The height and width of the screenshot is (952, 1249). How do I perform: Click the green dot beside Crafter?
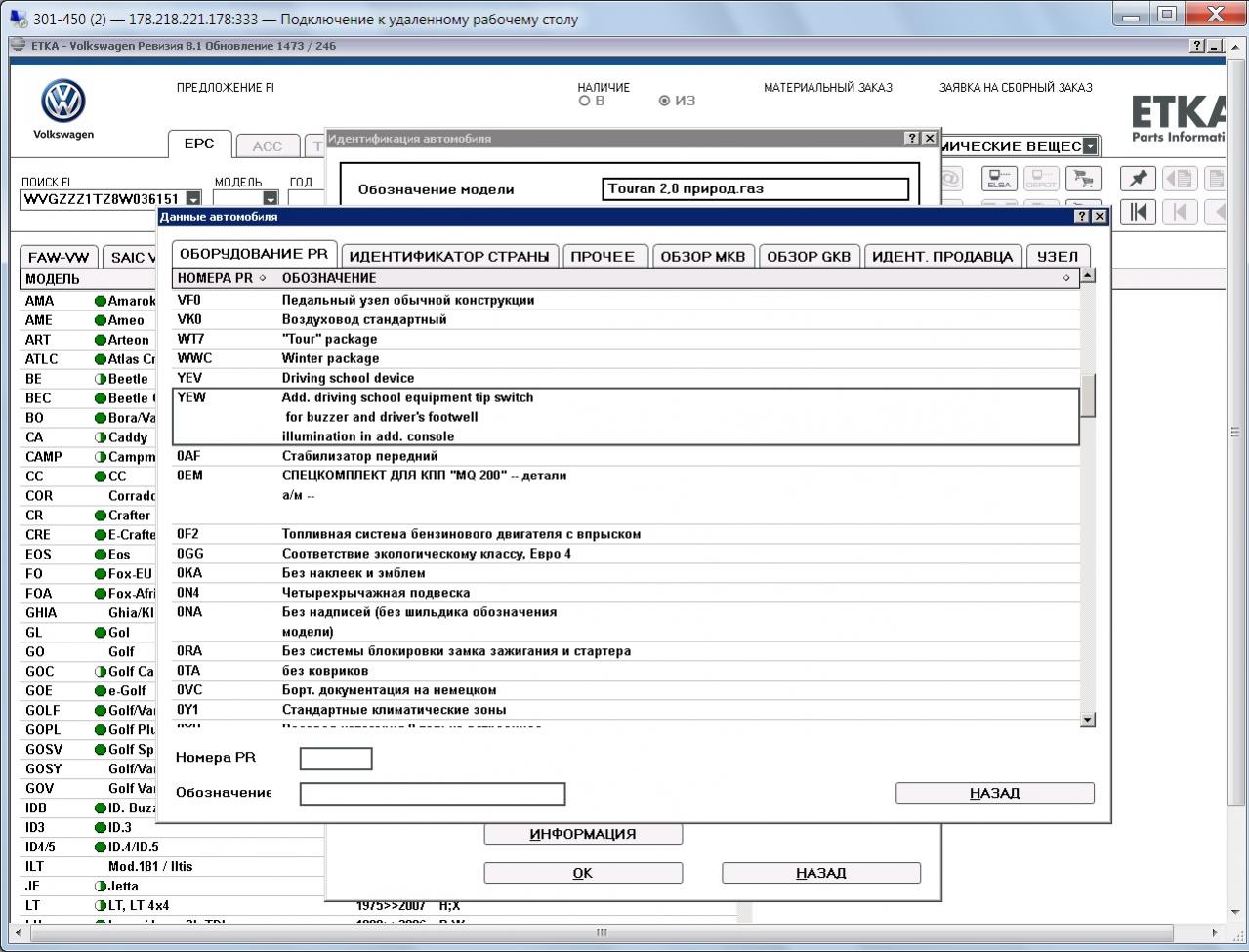(100, 516)
